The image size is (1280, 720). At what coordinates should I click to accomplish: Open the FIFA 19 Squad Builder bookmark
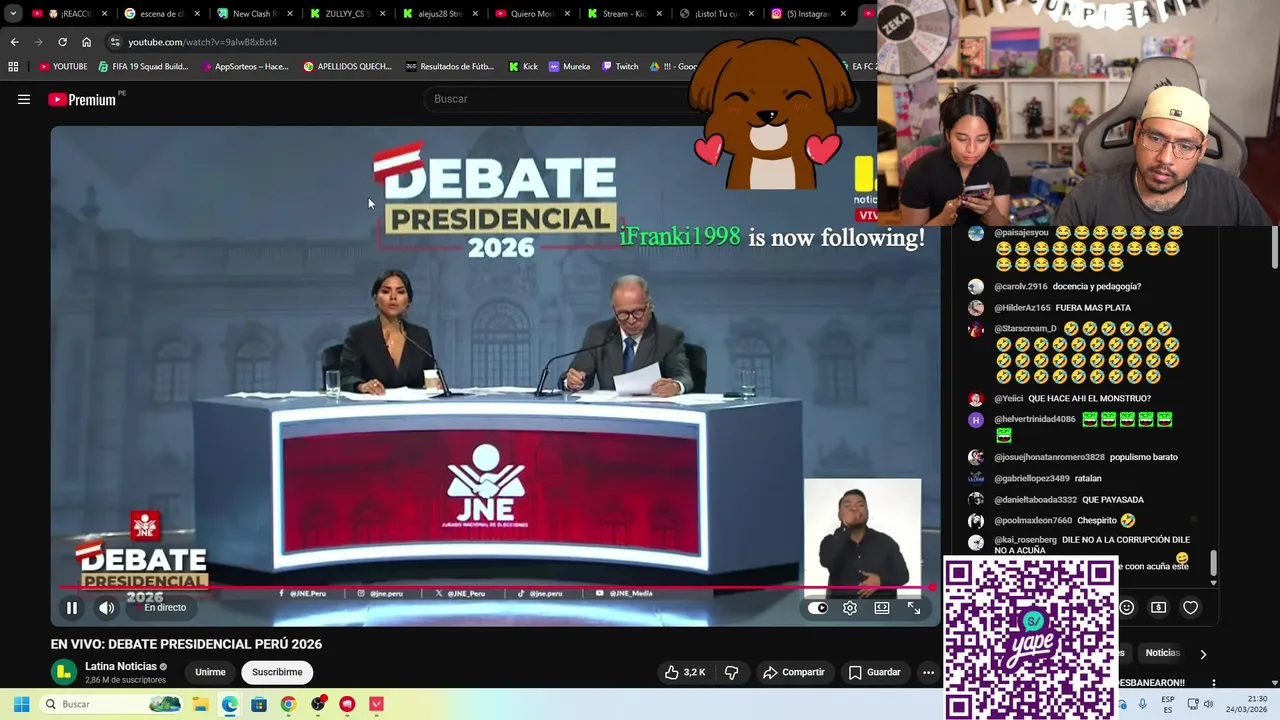[143, 67]
